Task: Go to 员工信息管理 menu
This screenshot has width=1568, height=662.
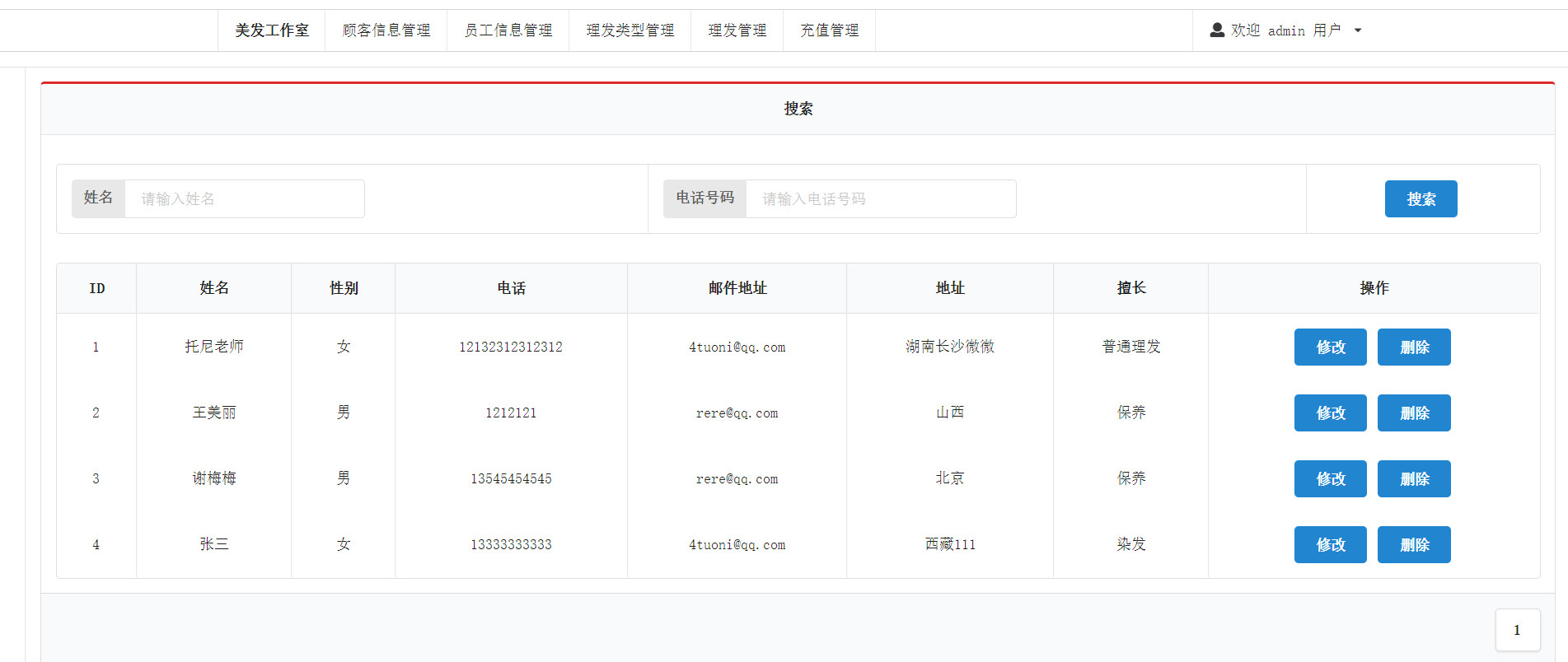Action: click(x=508, y=30)
